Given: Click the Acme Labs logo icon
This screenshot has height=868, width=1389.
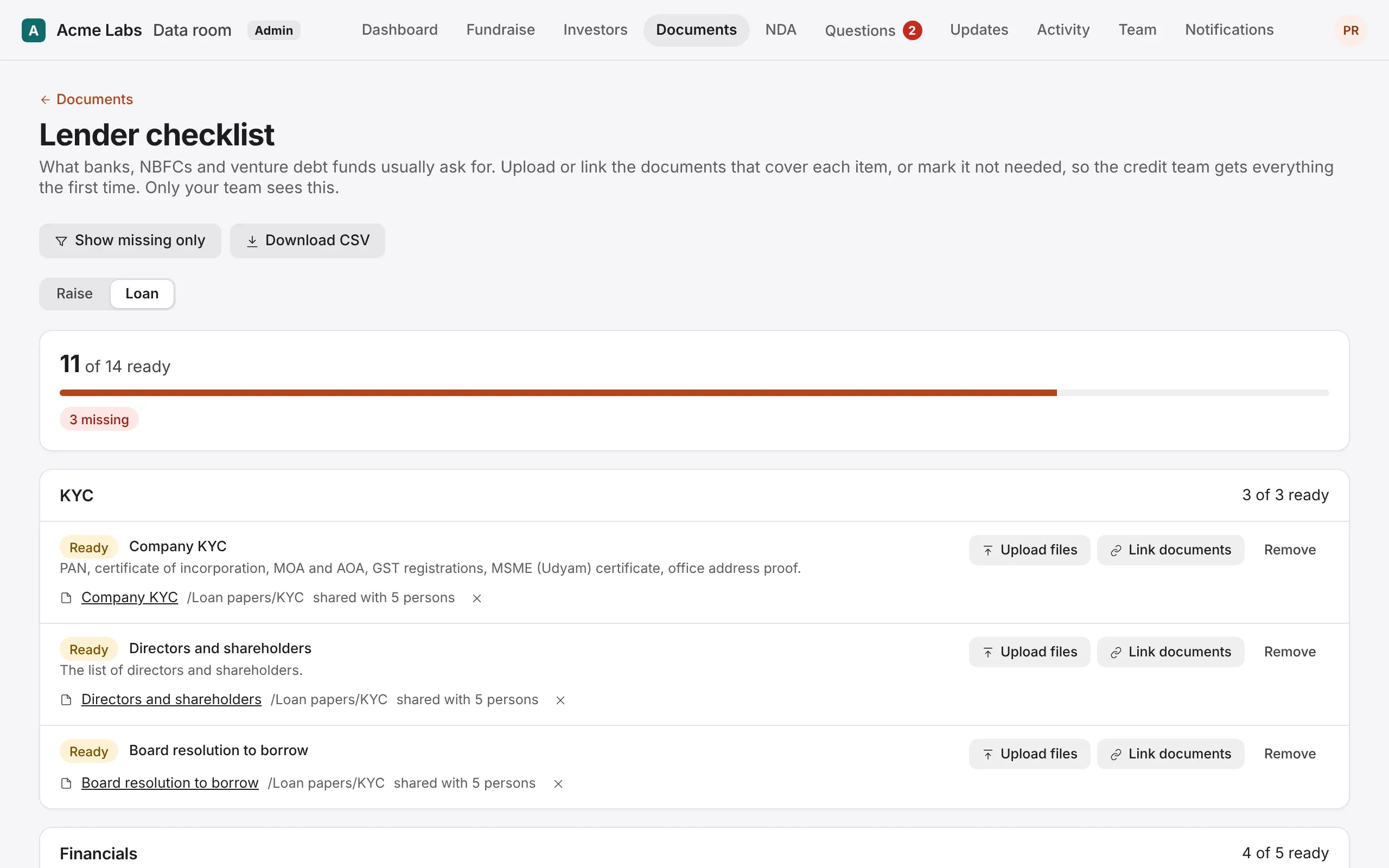Looking at the screenshot, I should pos(33,30).
